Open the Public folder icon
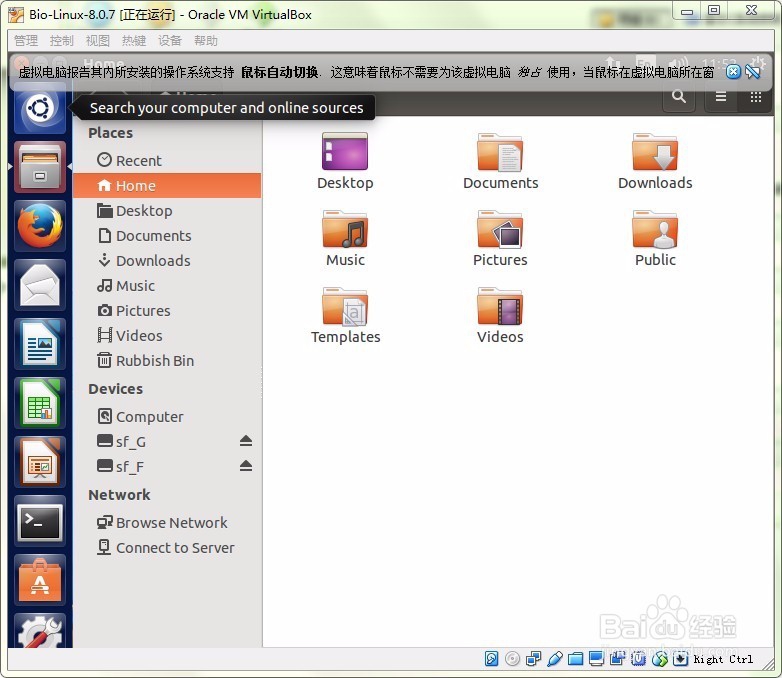This screenshot has width=782, height=678. click(655, 238)
